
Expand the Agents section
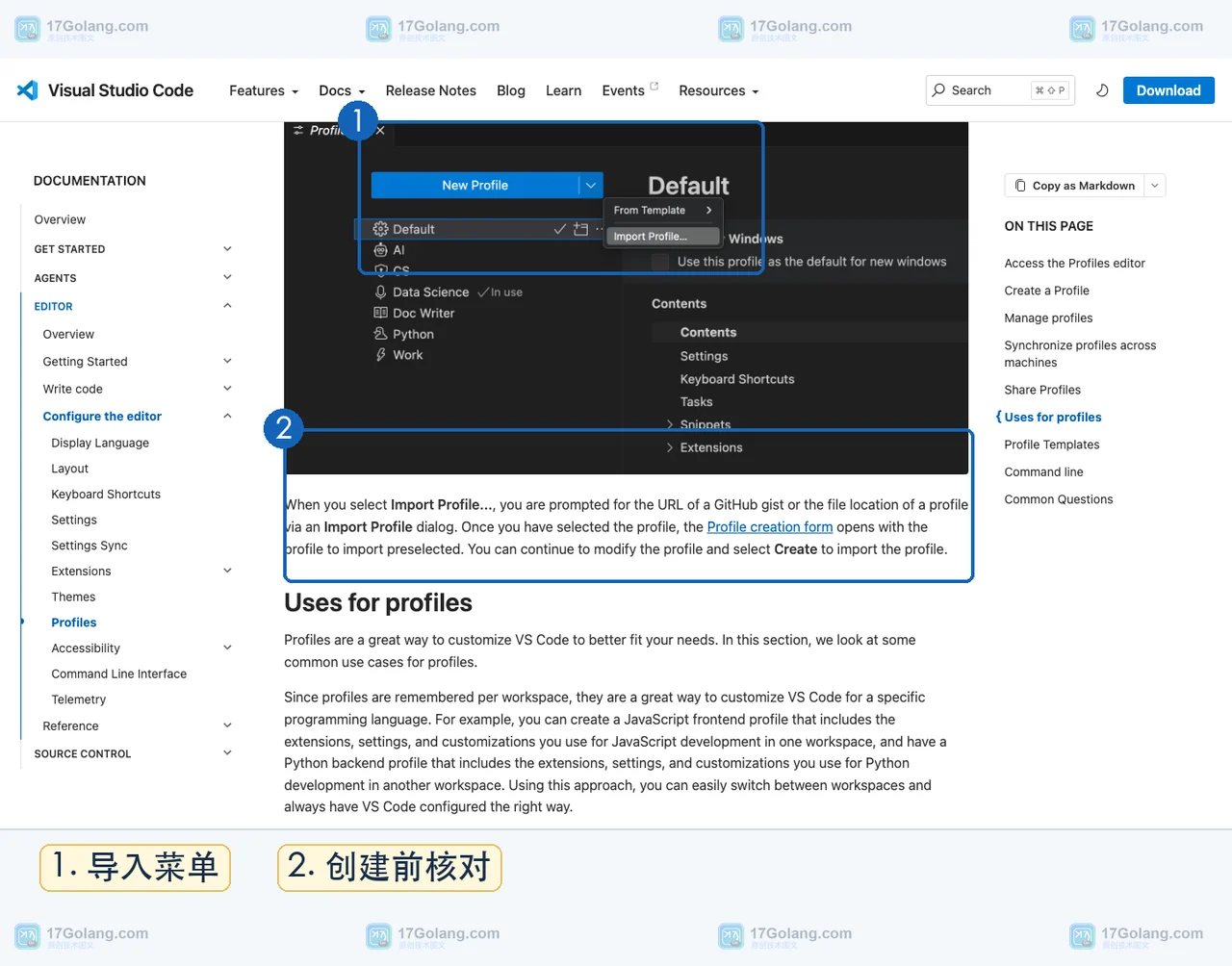click(x=227, y=278)
